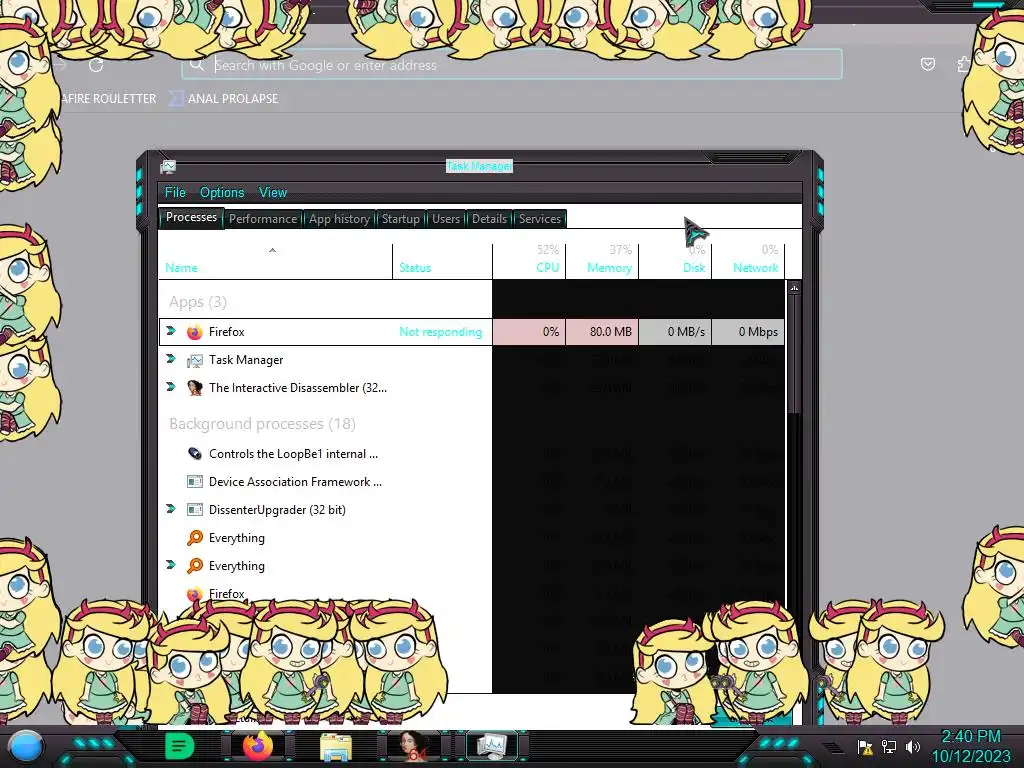The width and height of the screenshot is (1024, 768).
Task: Expand the Task Manager app row
Action: pyautogui.click(x=171, y=359)
